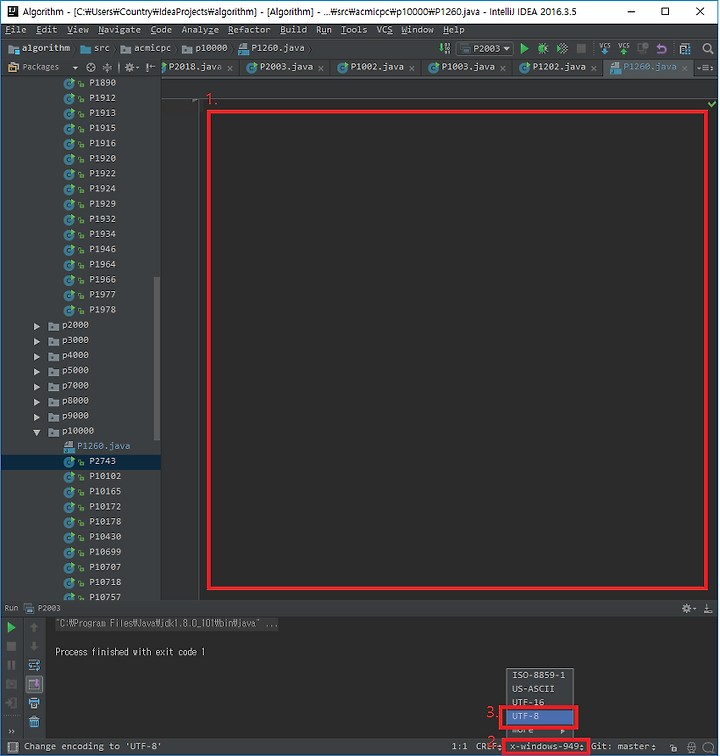Image resolution: width=720 pixels, height=756 pixels.
Task: Open Packages panel settings gear
Action: point(132,68)
